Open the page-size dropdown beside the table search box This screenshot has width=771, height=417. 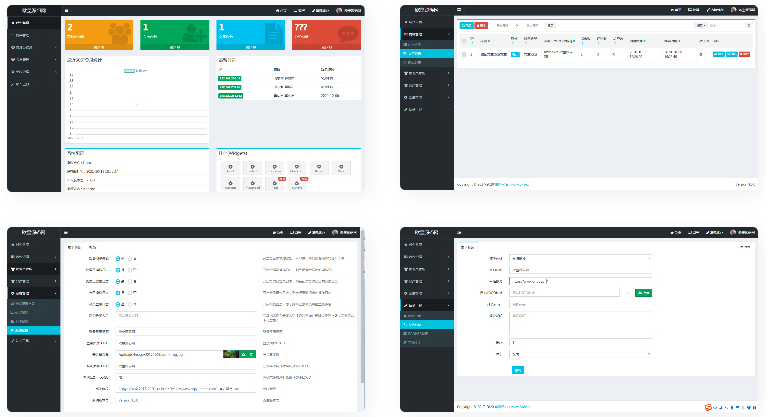point(700,25)
